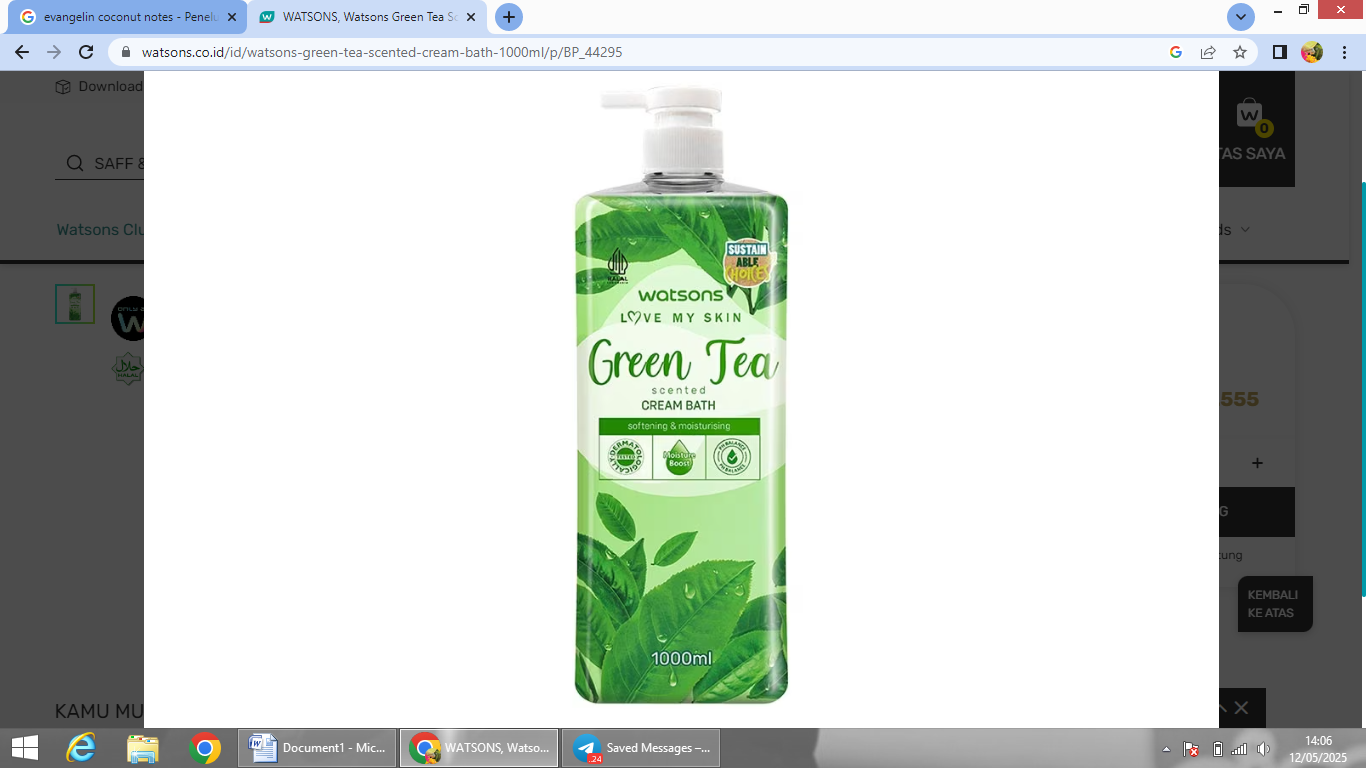Select the small product thumbnail

(x=75, y=304)
